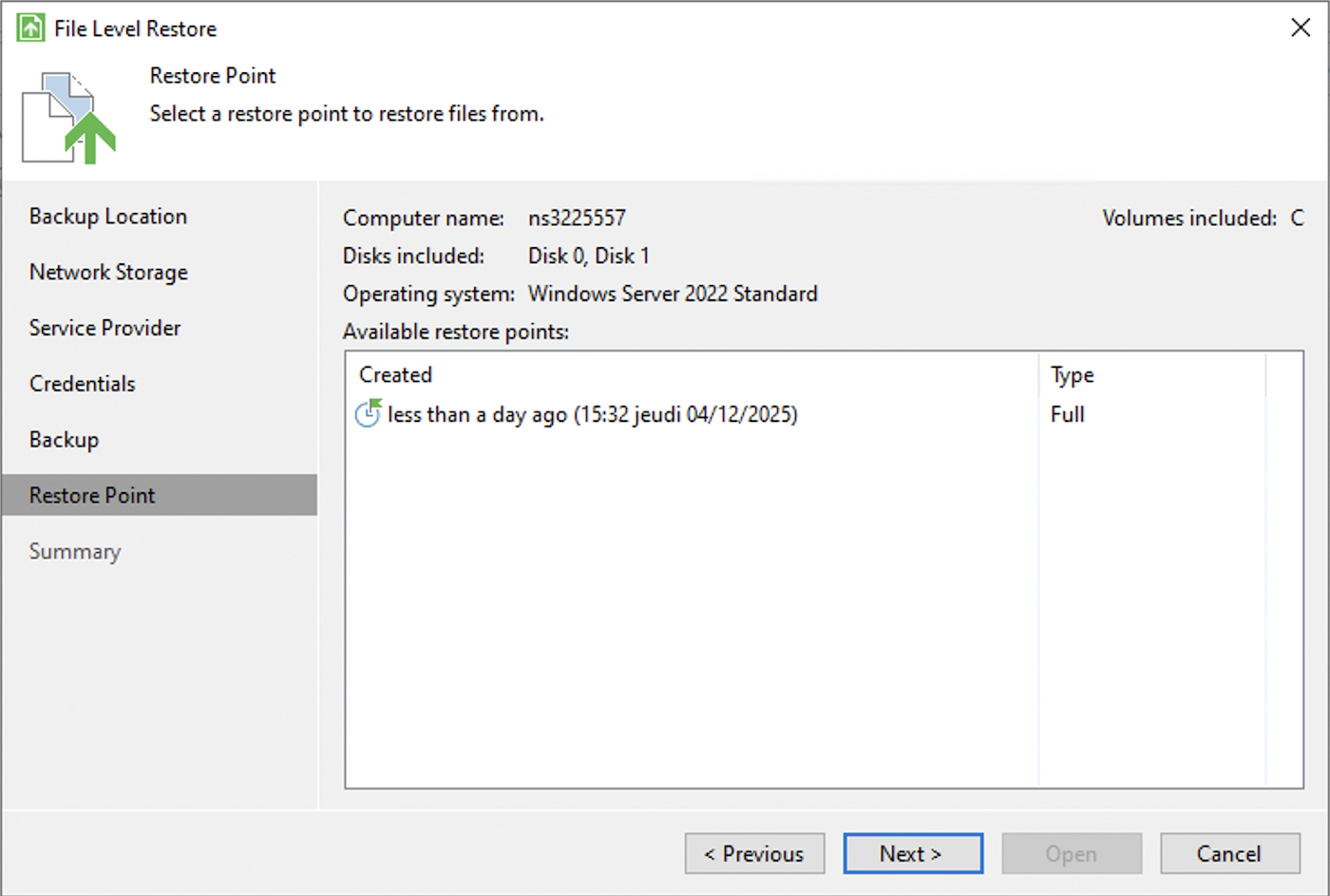The height and width of the screenshot is (896, 1330).
Task: Click the Full backup type label
Action: click(1067, 414)
